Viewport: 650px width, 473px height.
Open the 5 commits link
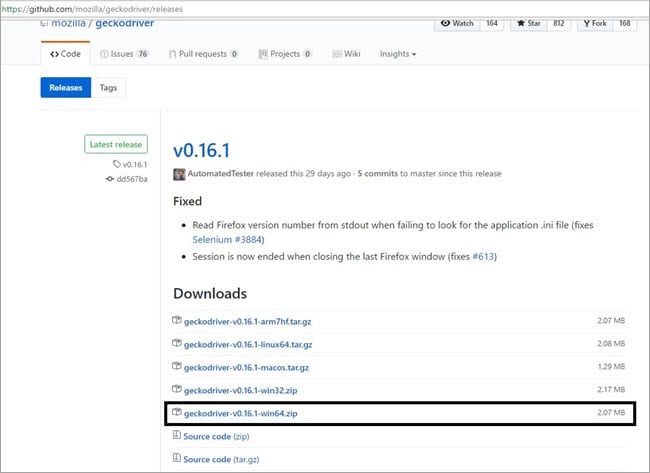pyautogui.click(x=378, y=174)
